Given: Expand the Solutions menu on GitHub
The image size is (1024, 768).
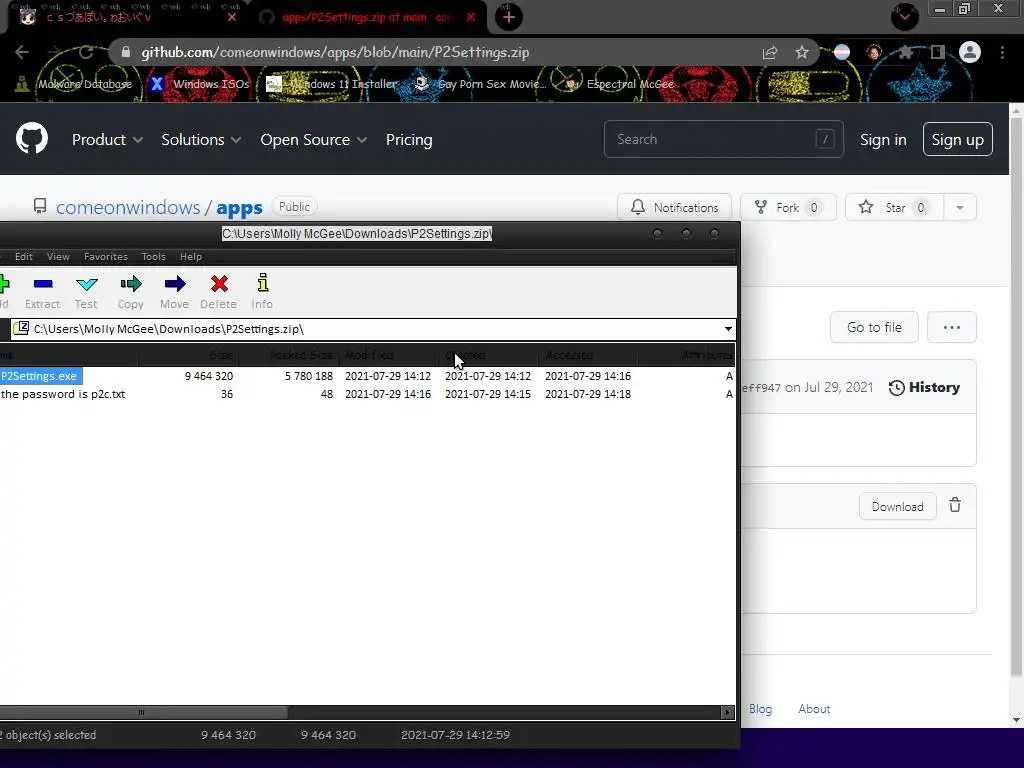Looking at the screenshot, I should (x=201, y=139).
